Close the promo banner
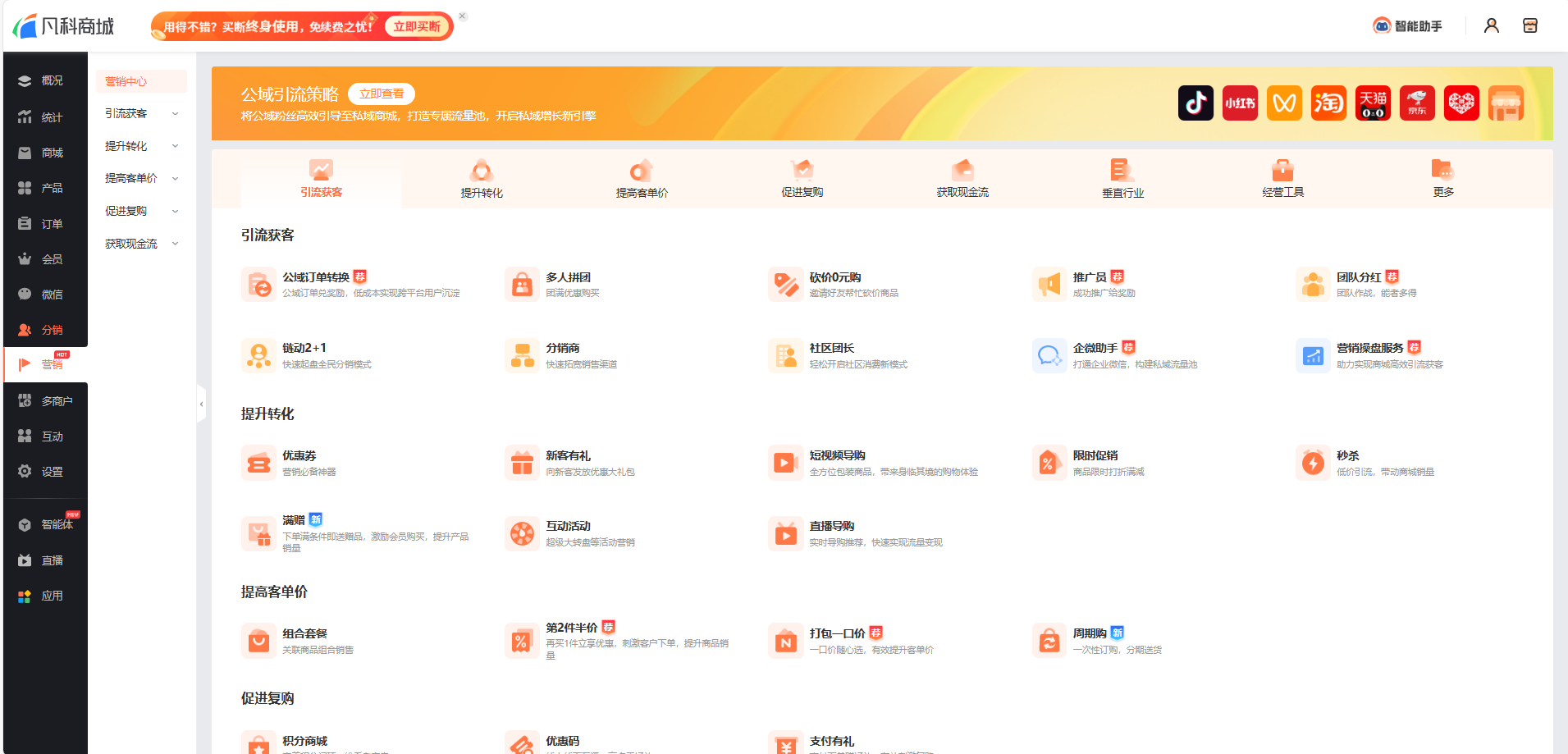This screenshot has height=754, width=1568. coord(462,16)
